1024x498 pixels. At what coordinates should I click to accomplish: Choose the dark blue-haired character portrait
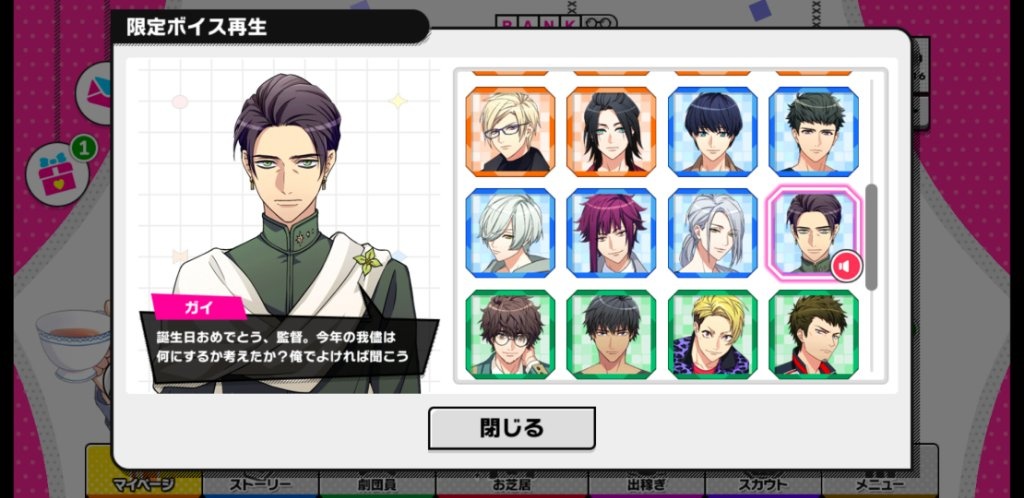[x=712, y=132]
